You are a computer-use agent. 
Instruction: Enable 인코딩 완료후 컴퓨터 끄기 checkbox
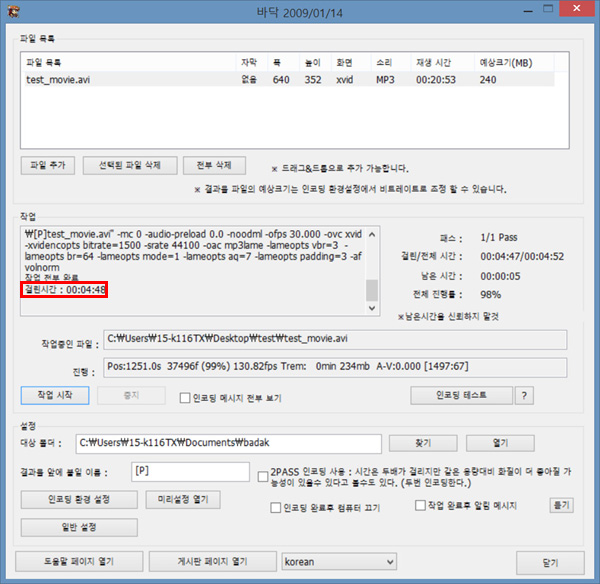pyautogui.click(x=276, y=508)
